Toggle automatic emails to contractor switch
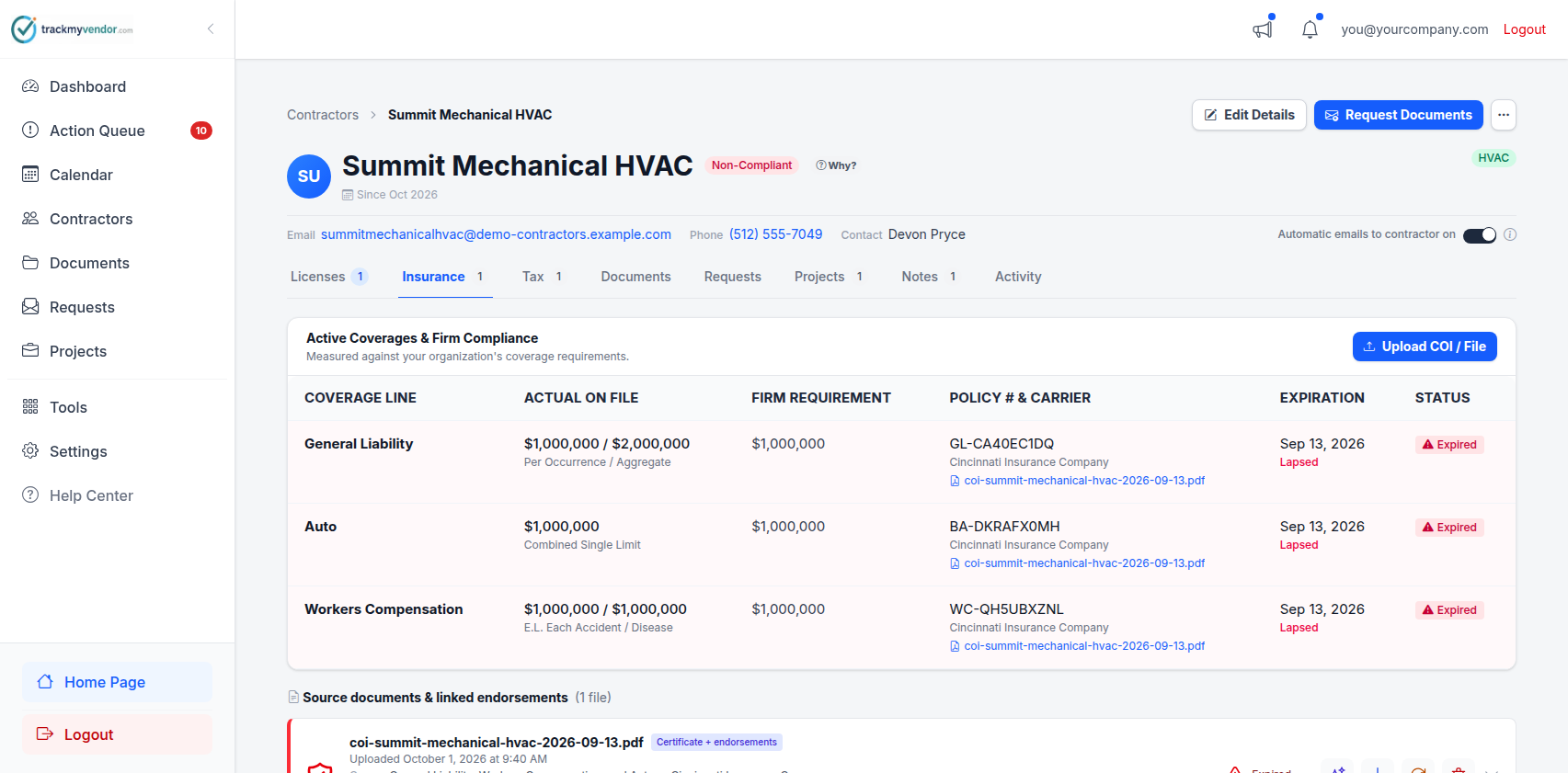Screen dimensions: 1568x773 click(x=1480, y=235)
